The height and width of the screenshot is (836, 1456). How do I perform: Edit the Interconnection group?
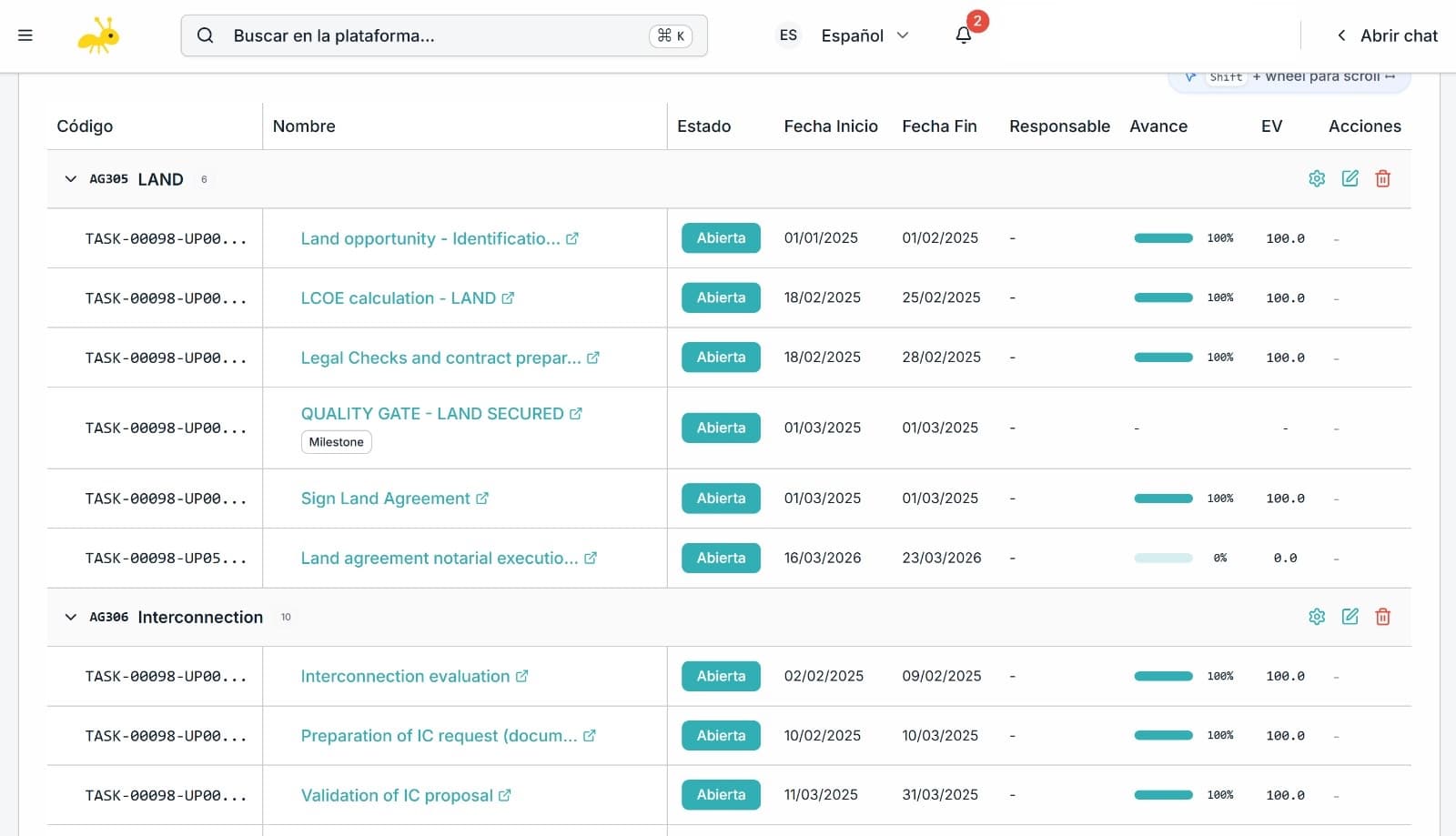click(1350, 617)
